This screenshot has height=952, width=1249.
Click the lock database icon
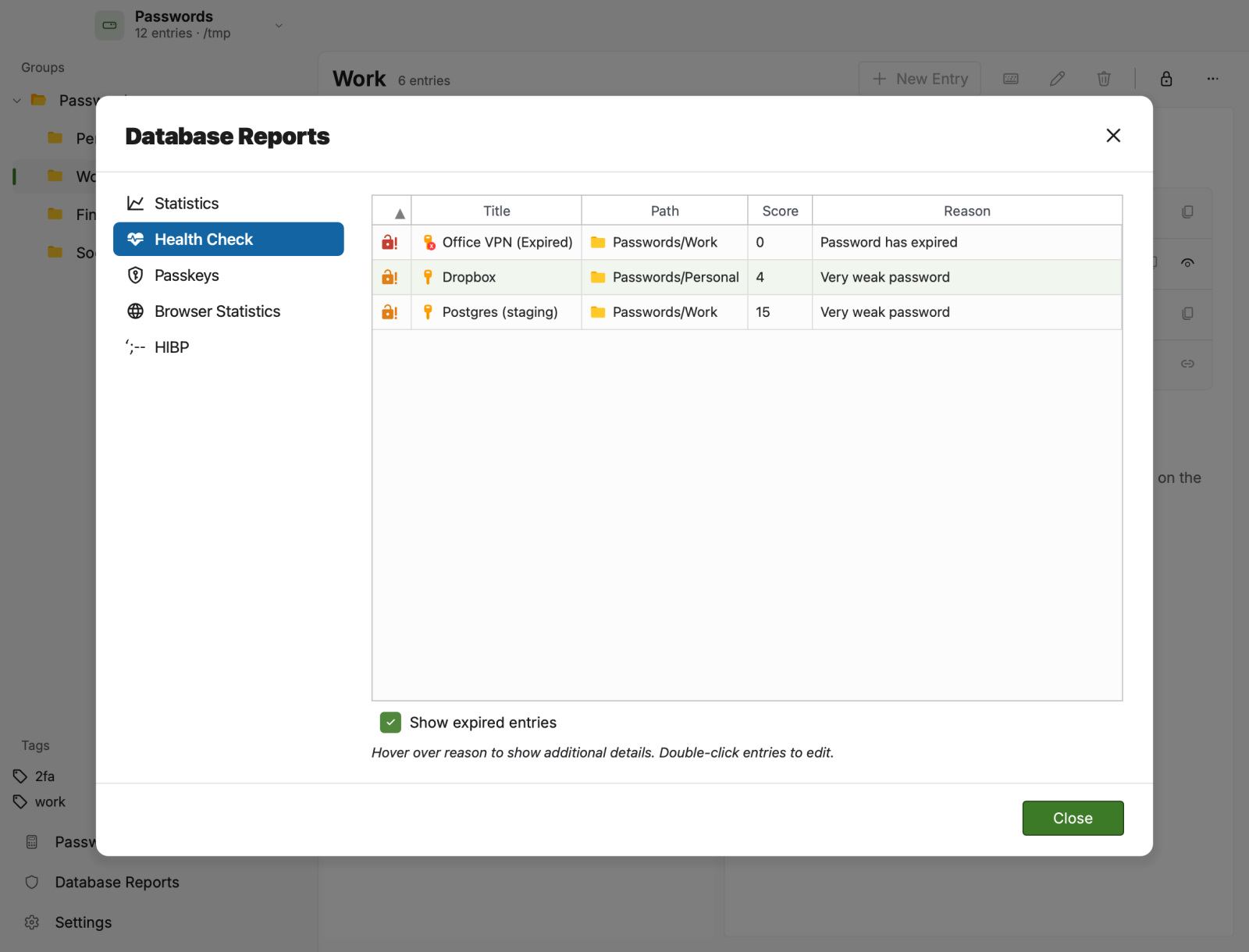(1166, 79)
